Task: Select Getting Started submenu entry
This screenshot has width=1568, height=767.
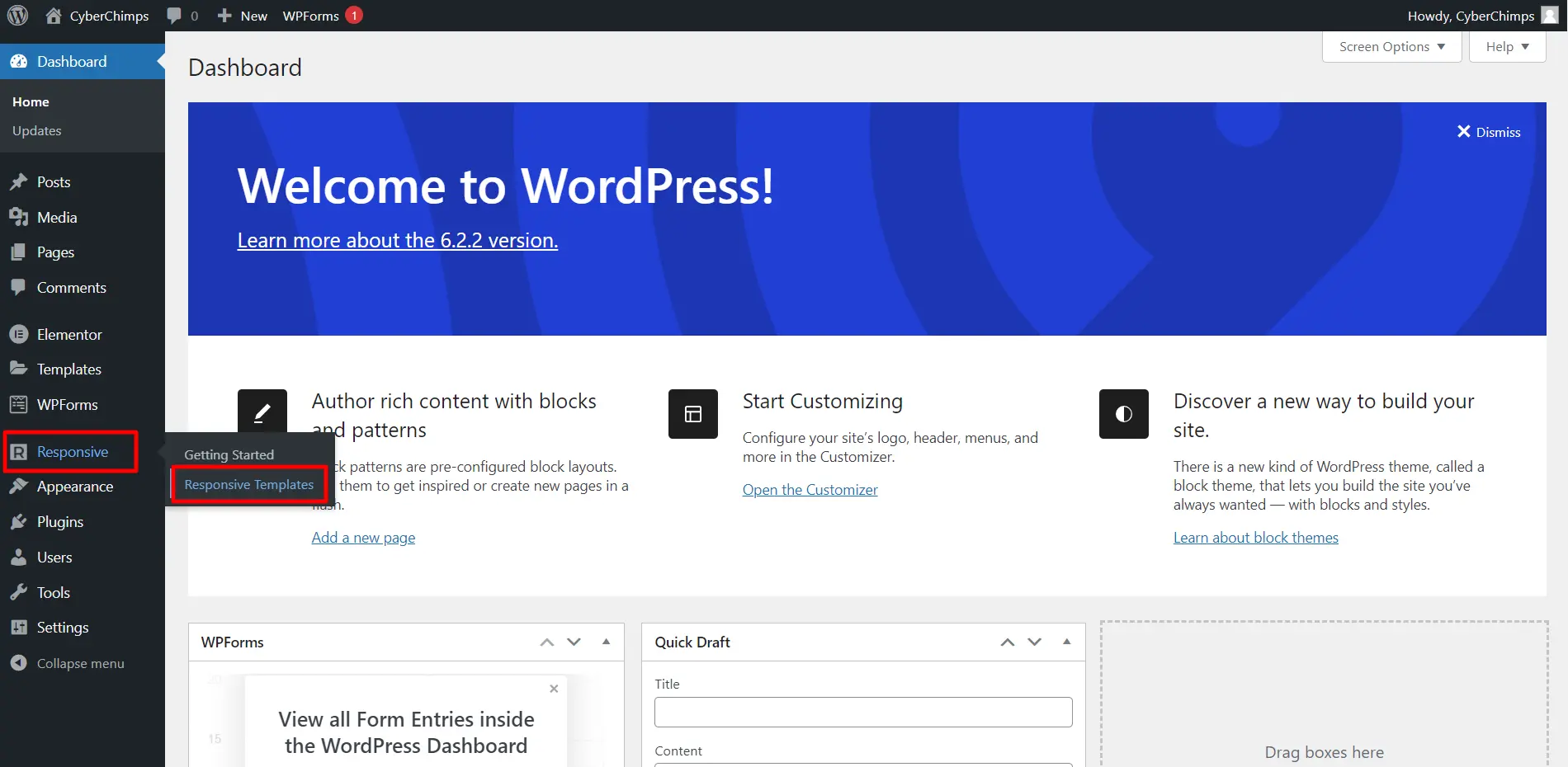Action: tap(229, 454)
